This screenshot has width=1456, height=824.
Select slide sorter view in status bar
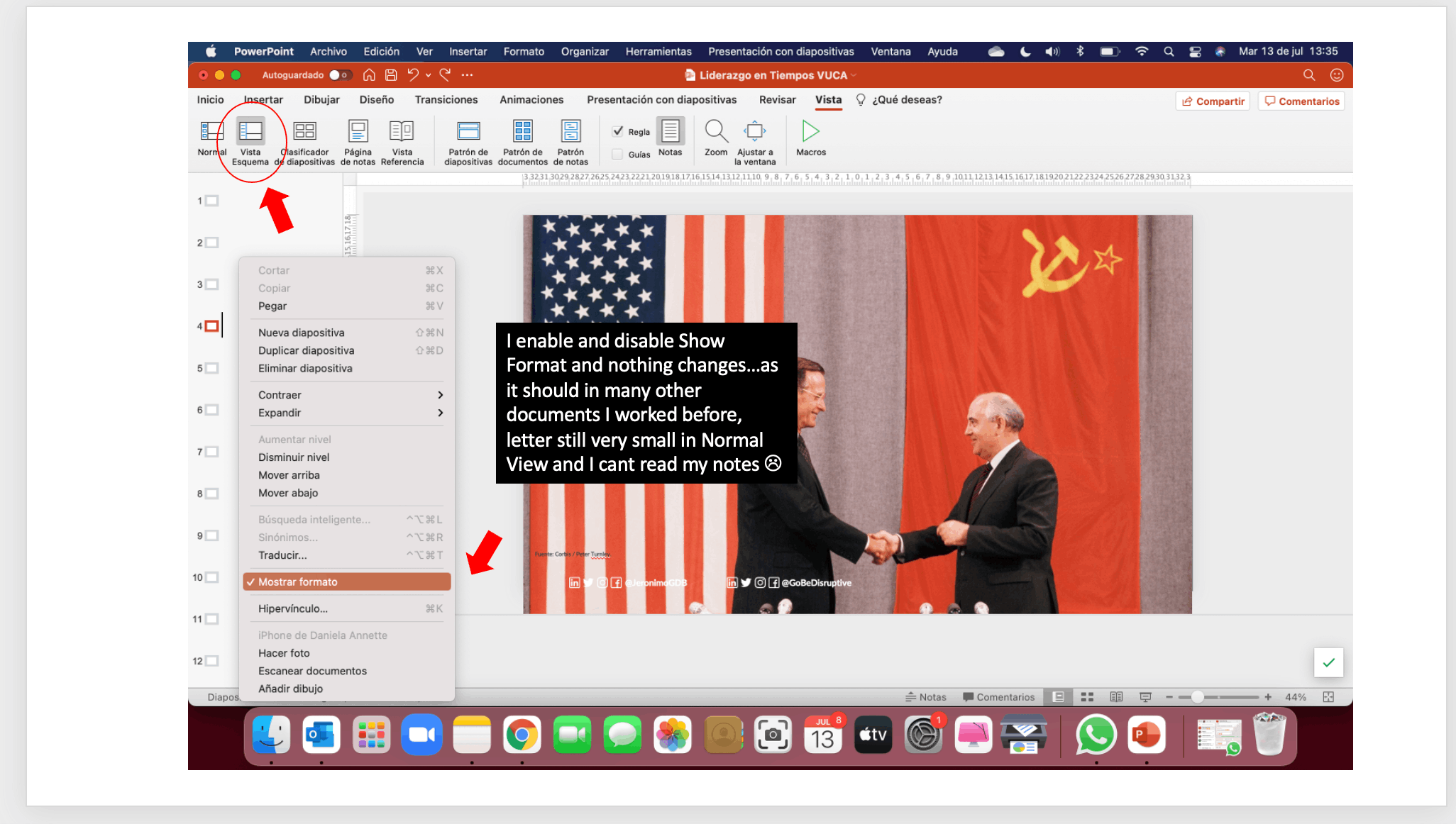point(1086,697)
